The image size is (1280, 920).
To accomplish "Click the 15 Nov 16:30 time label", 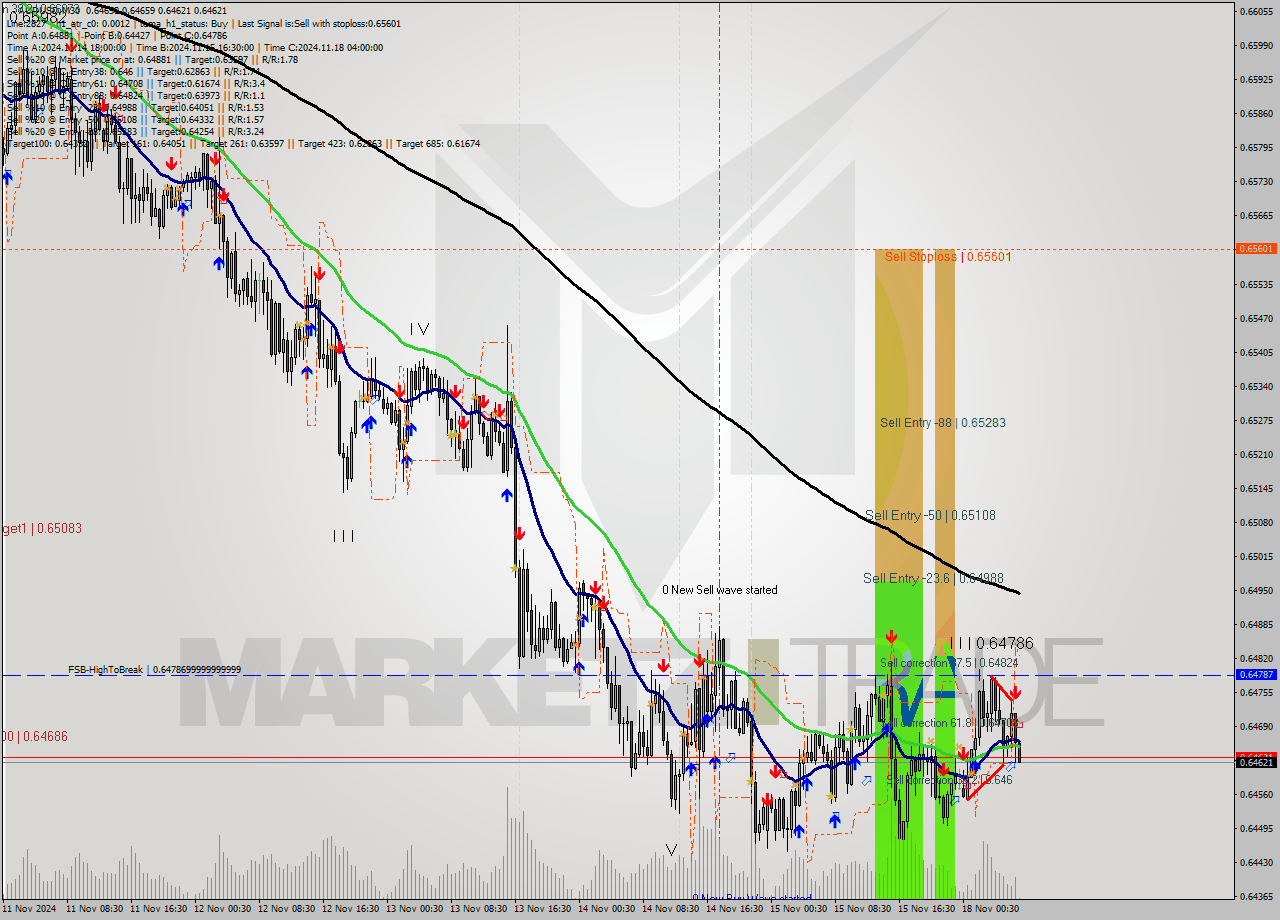I will point(927,909).
